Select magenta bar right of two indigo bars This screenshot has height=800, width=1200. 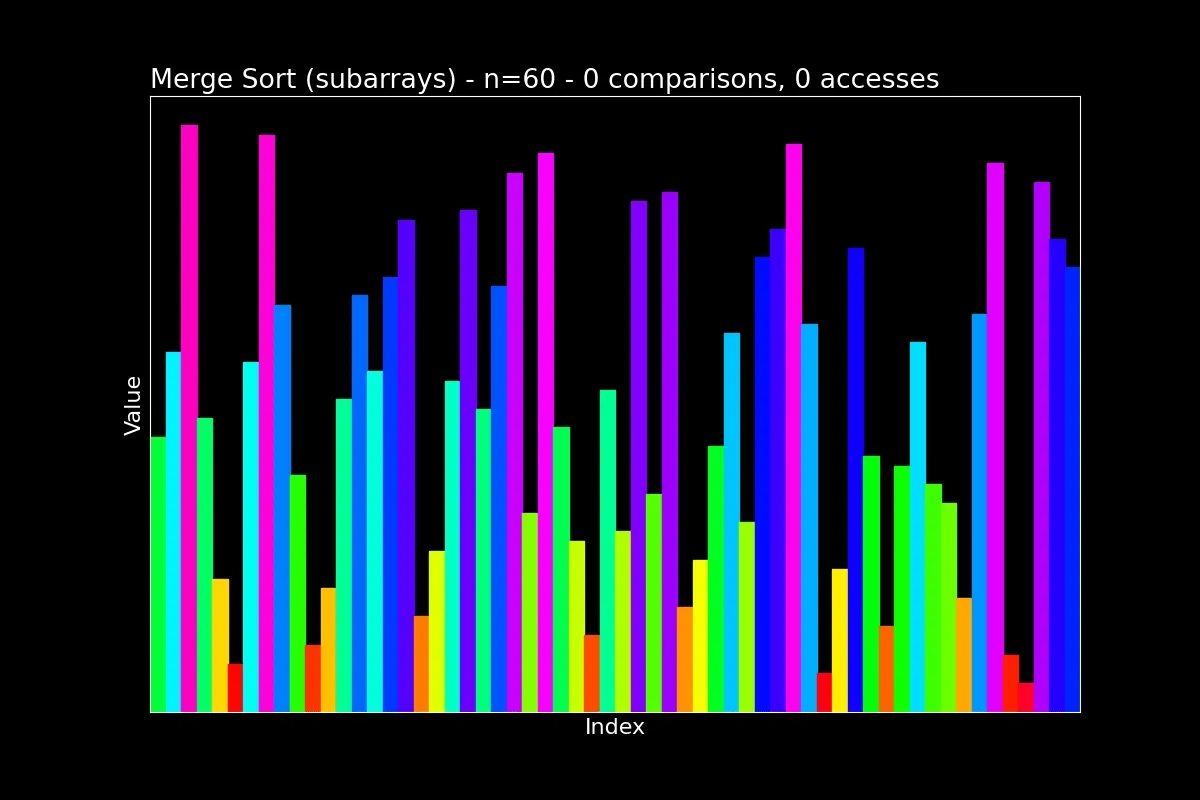(x=793, y=428)
